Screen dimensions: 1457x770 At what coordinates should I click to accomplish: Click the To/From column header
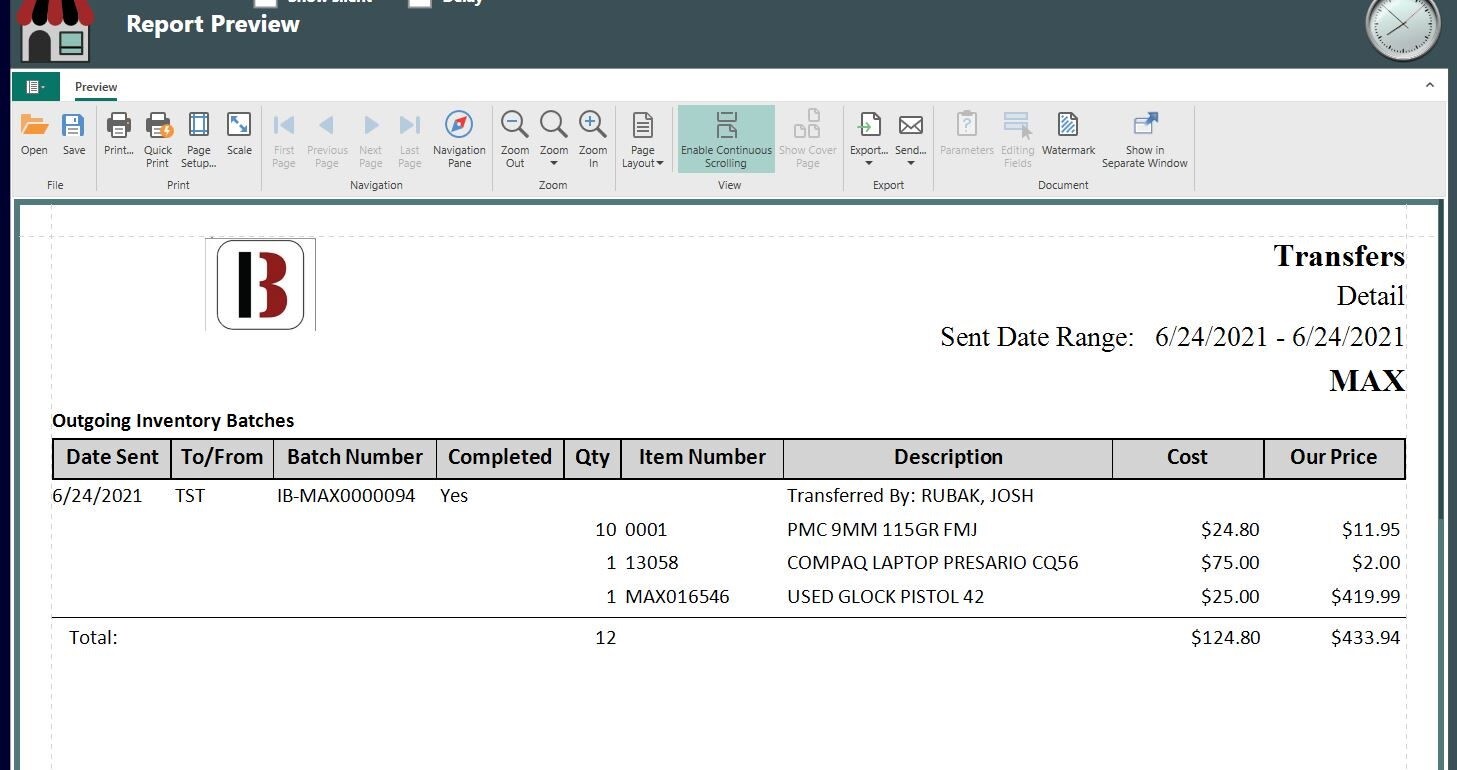pyautogui.click(x=221, y=458)
